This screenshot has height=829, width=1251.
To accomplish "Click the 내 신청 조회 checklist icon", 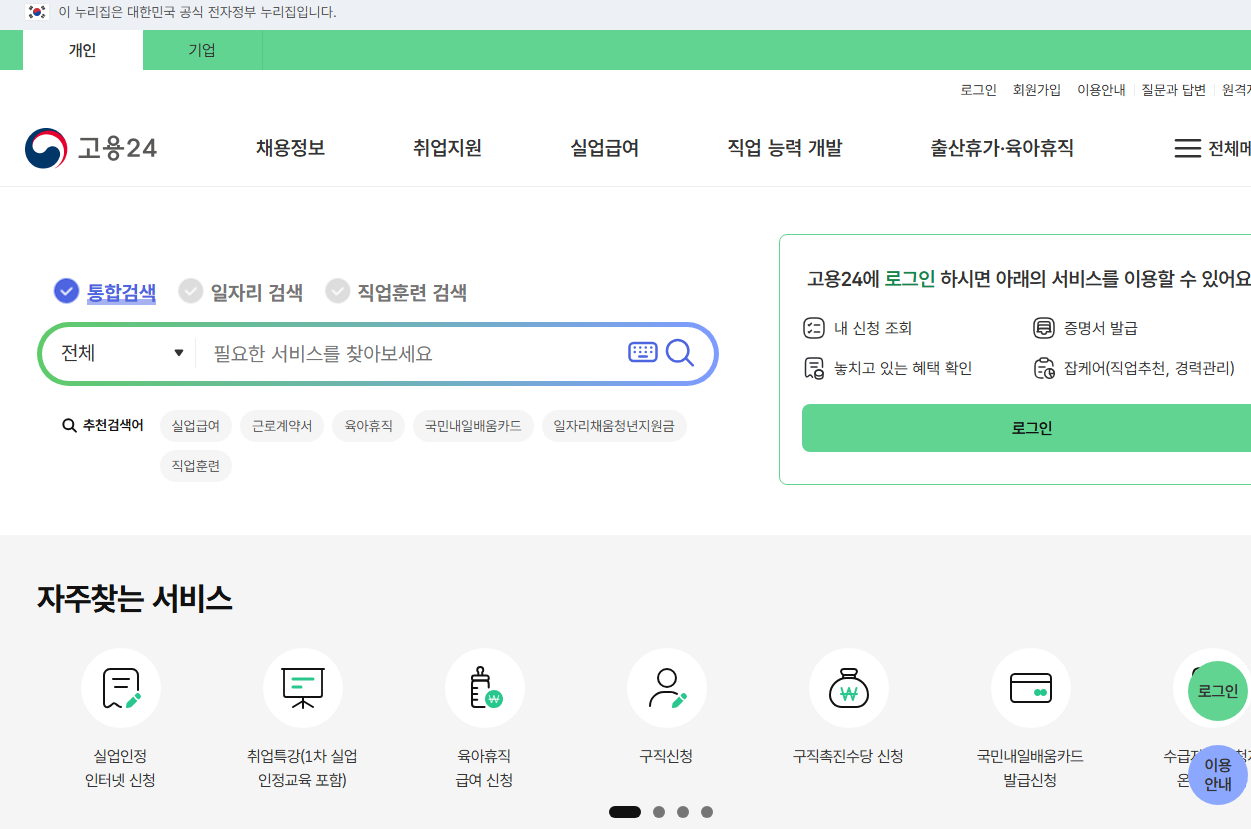I will 813,328.
